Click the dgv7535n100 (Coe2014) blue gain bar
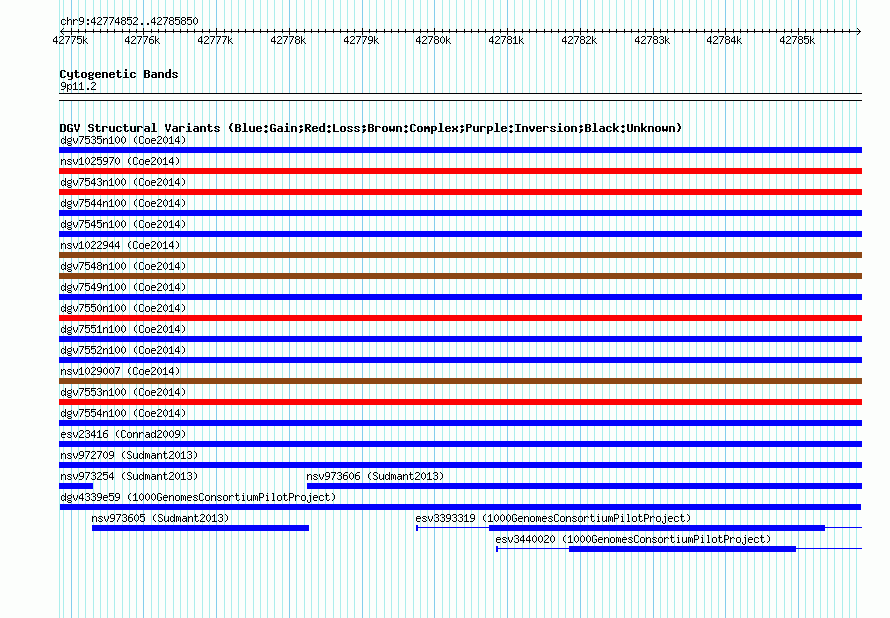The width and height of the screenshot is (890, 618). [460, 150]
